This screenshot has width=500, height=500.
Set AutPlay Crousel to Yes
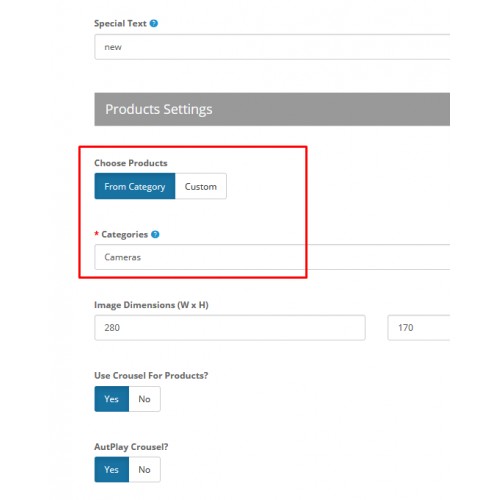pos(112,469)
